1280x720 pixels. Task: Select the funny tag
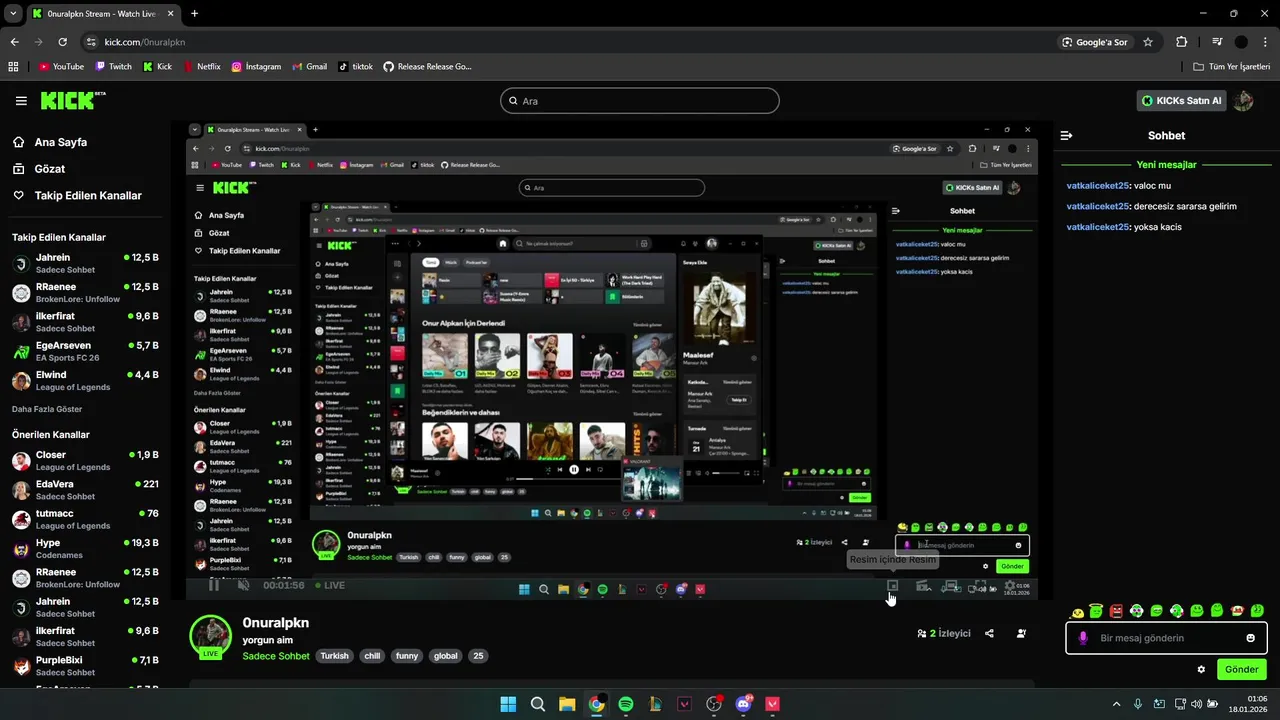click(x=407, y=656)
